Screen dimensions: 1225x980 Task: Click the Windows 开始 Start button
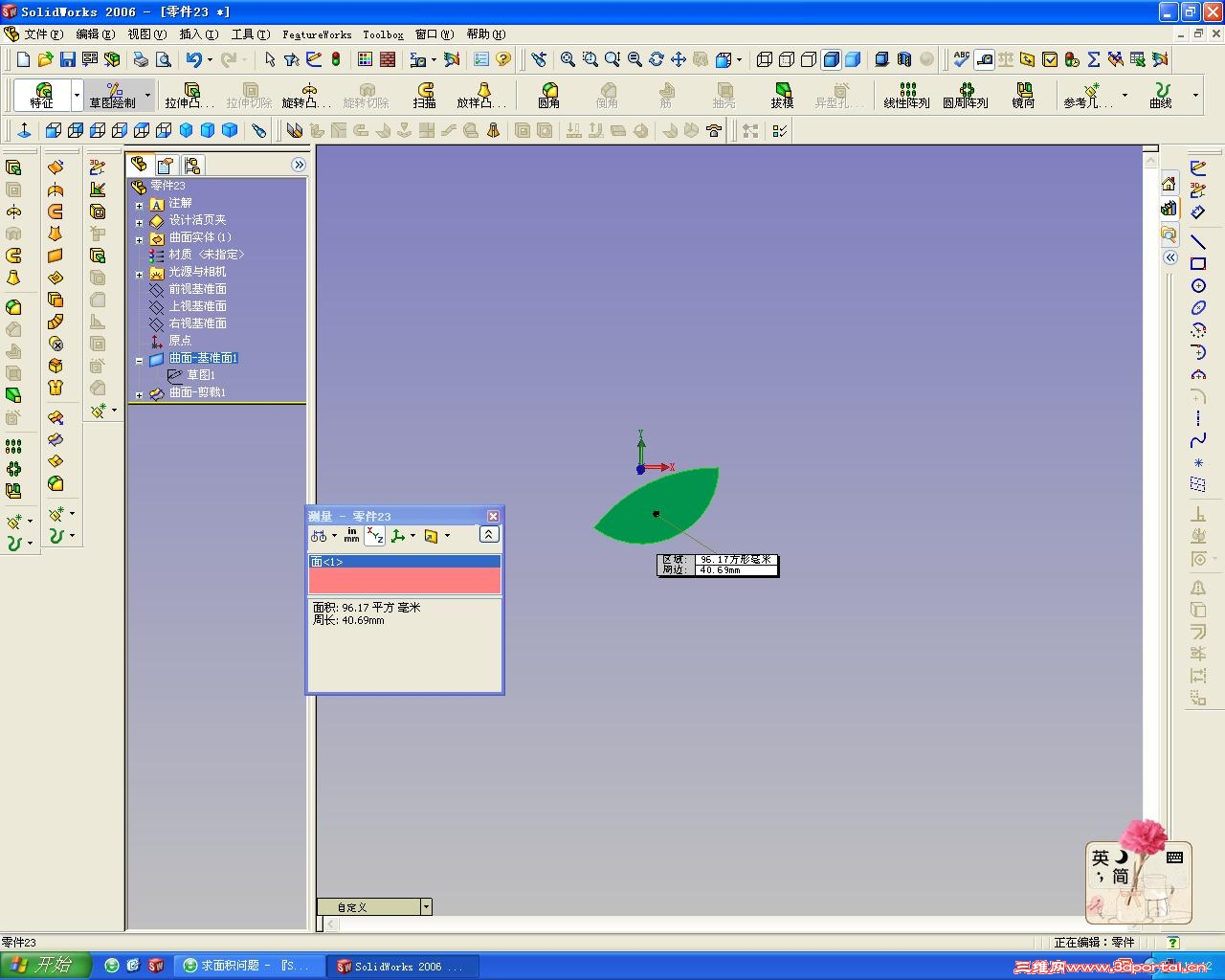46,965
